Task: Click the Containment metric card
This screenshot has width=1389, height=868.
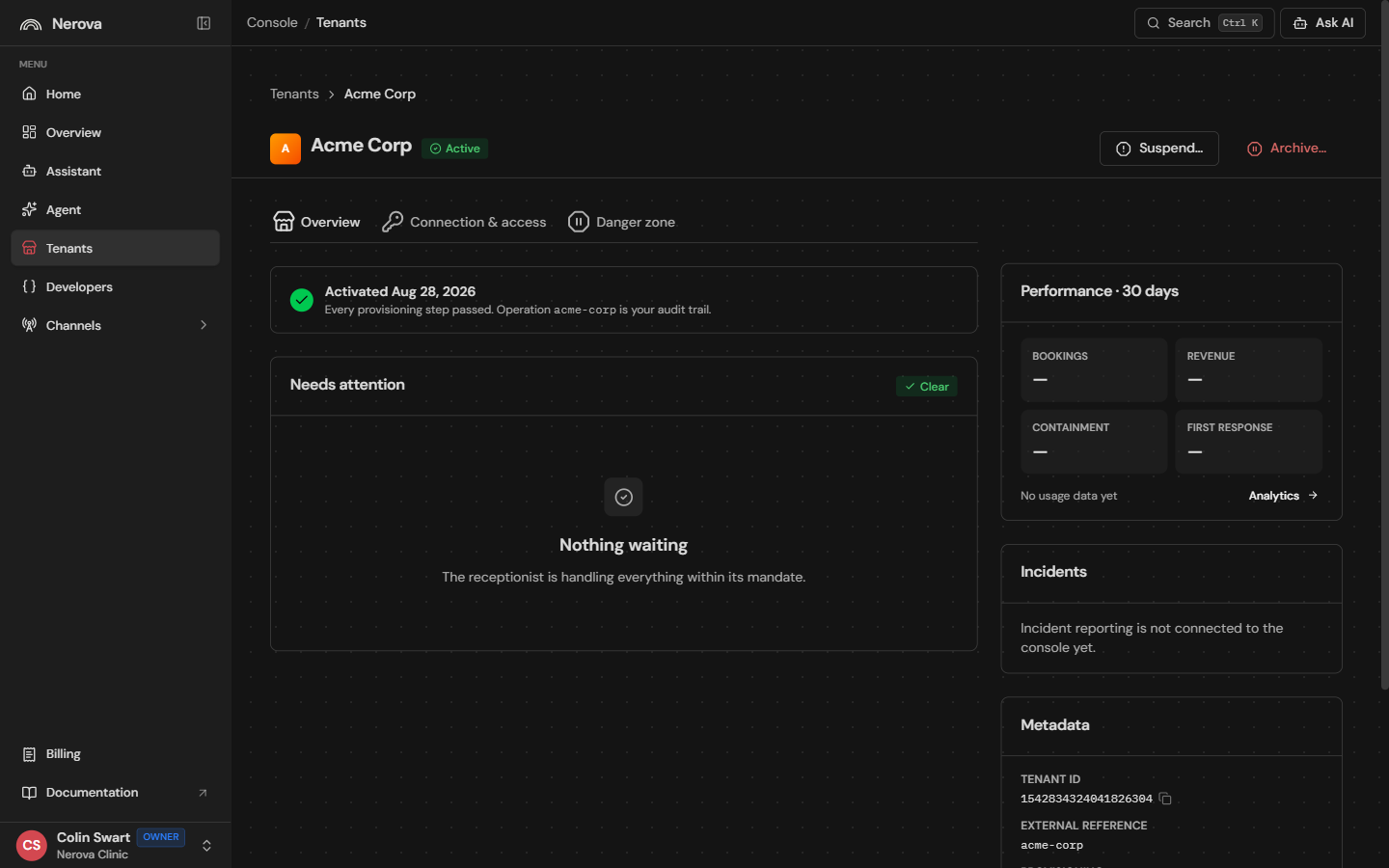Action: [x=1094, y=442]
